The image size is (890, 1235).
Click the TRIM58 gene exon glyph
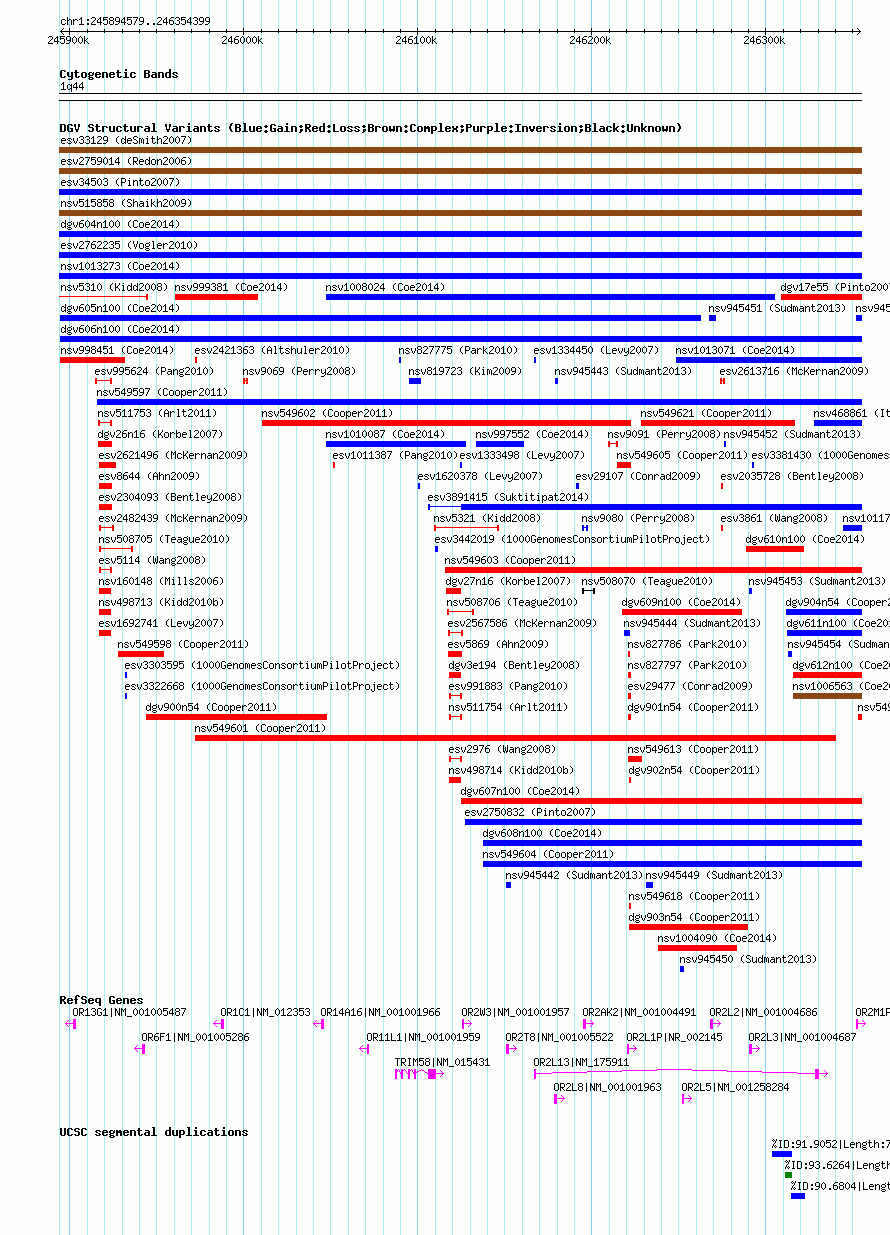pyautogui.click(x=432, y=1074)
